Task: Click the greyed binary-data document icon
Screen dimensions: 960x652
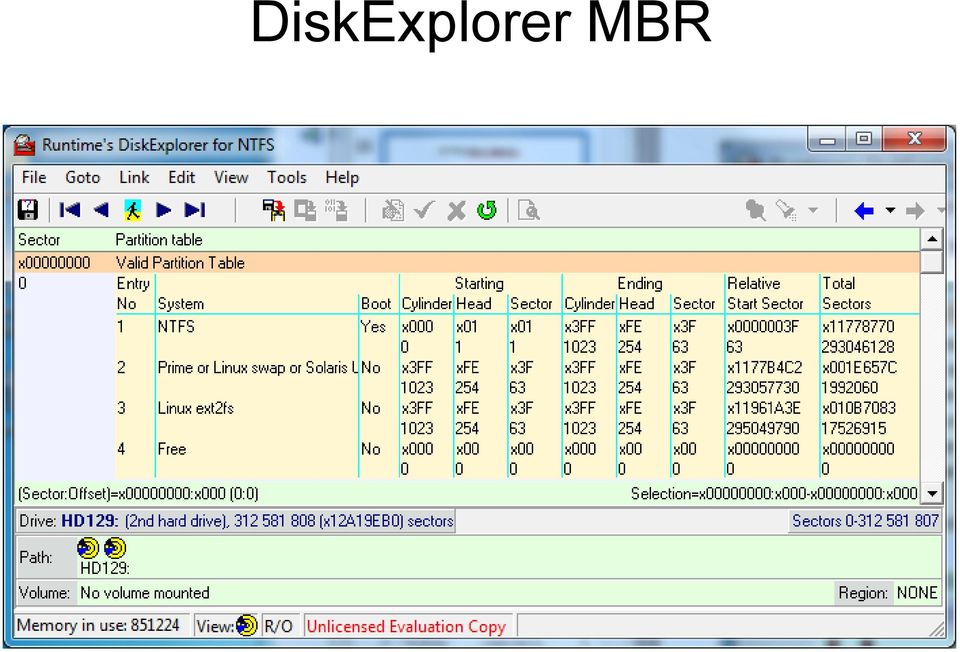Action: coord(336,210)
